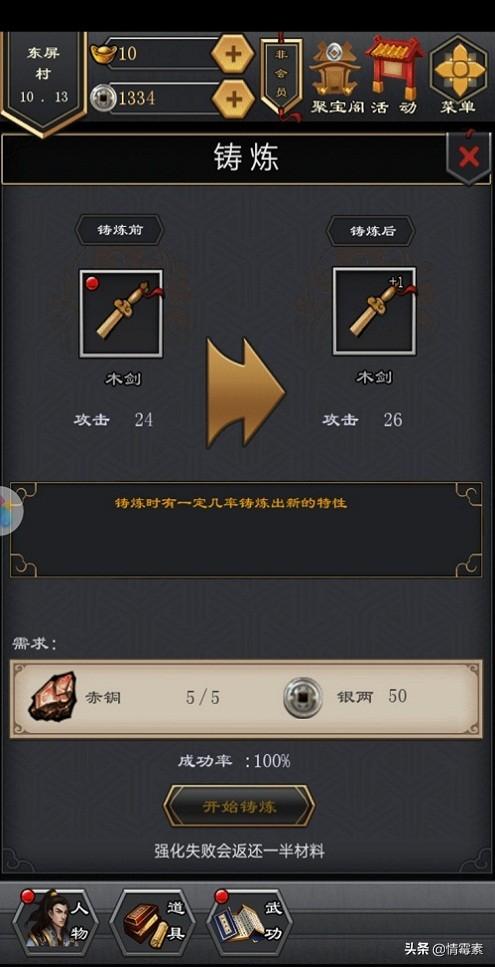This screenshot has width=495, height=967.
Task: Open the 菜单 menu flower icon
Action: [x=457, y=75]
